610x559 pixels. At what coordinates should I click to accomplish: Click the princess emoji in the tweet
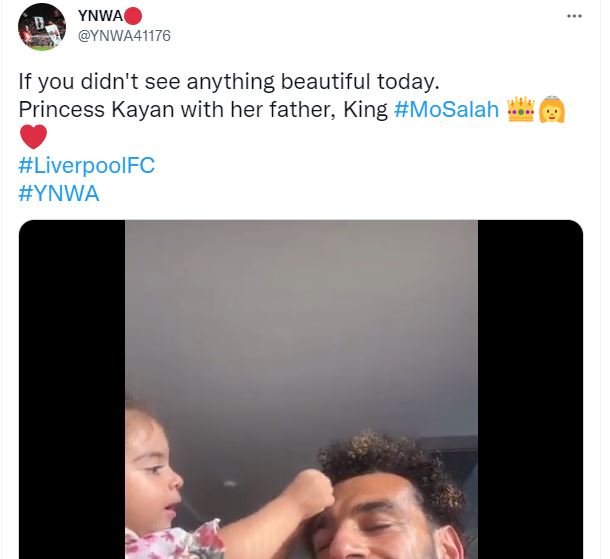552,110
